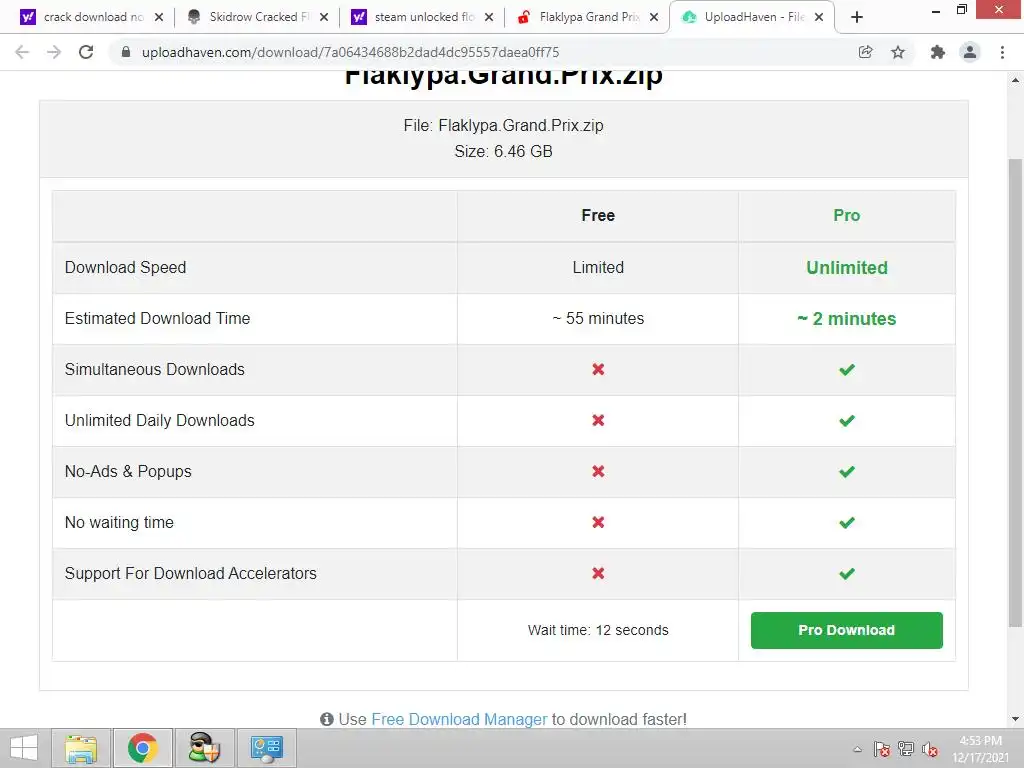Open the security agent taskbar icon
The height and width of the screenshot is (768, 1024).
click(x=204, y=748)
